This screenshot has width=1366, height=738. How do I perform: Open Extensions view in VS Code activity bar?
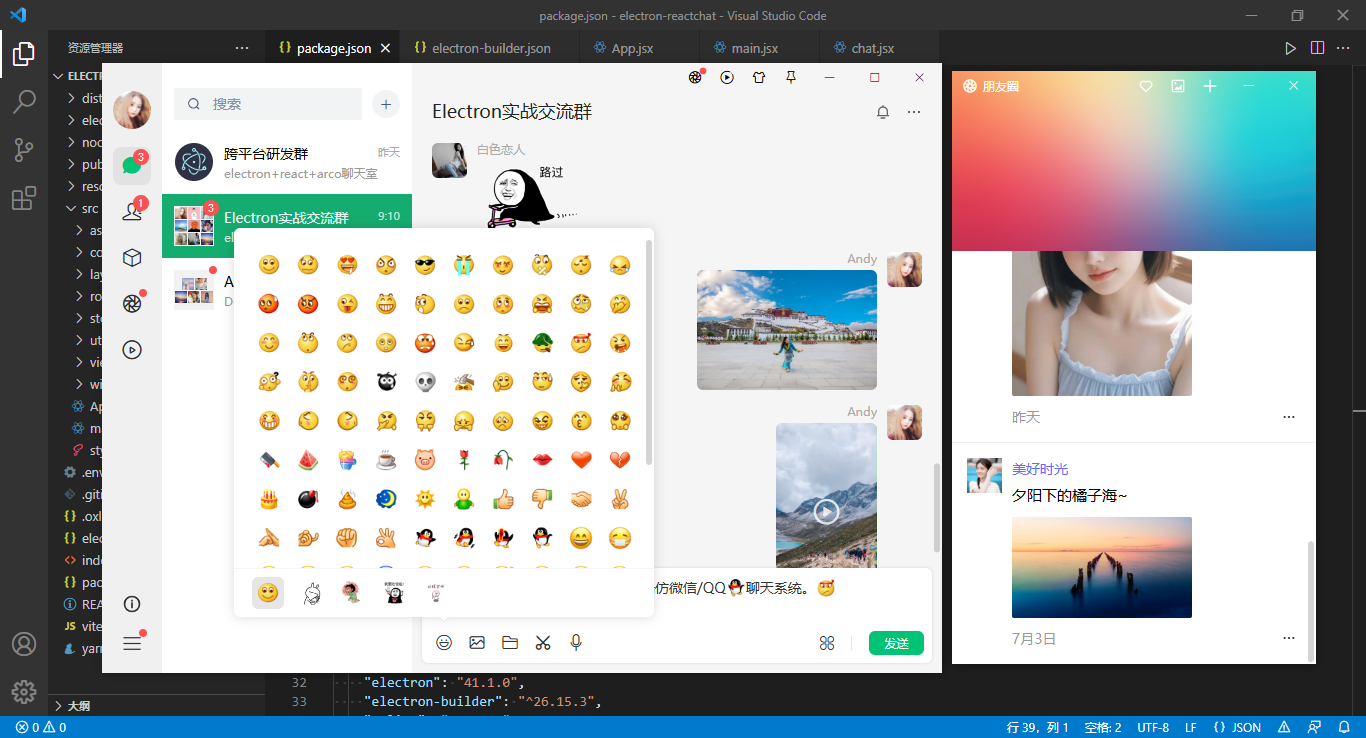[x=24, y=198]
